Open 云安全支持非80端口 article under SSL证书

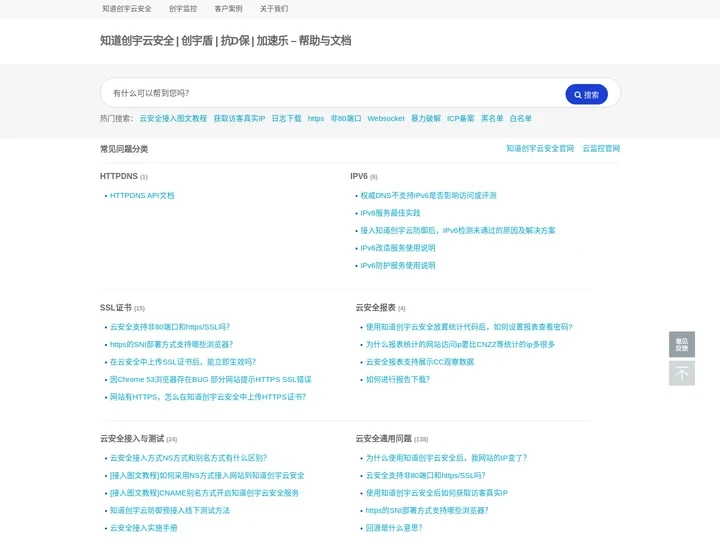click(x=169, y=327)
